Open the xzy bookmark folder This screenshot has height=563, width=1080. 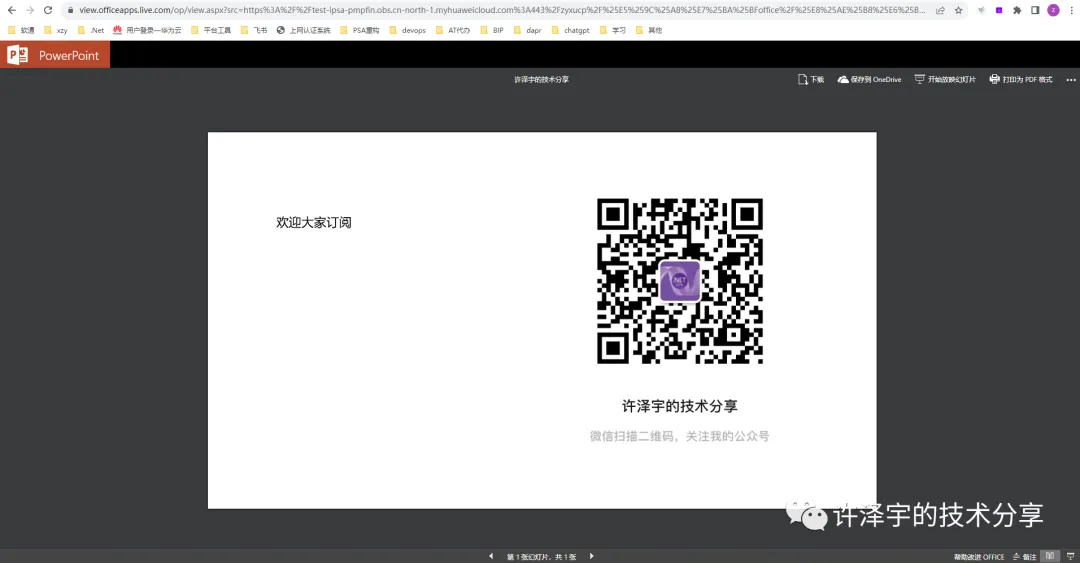click(x=55, y=30)
